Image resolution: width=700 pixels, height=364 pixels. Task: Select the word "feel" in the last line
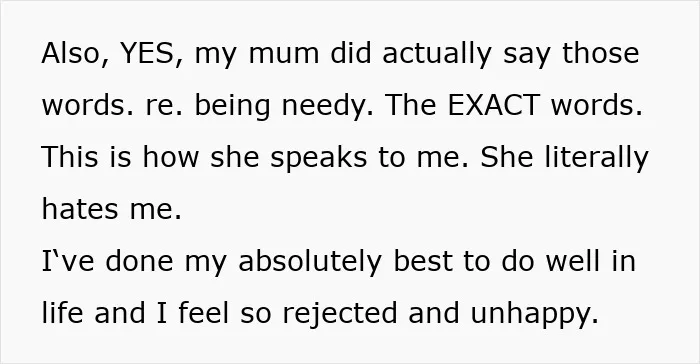(204, 313)
